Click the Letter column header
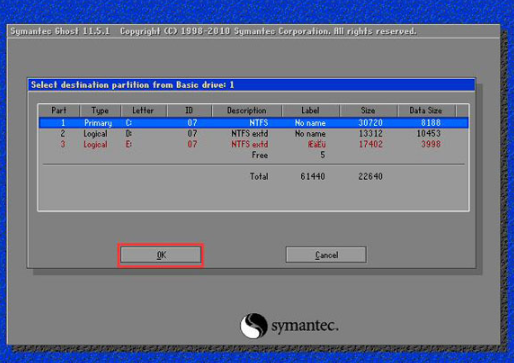 [x=143, y=110]
